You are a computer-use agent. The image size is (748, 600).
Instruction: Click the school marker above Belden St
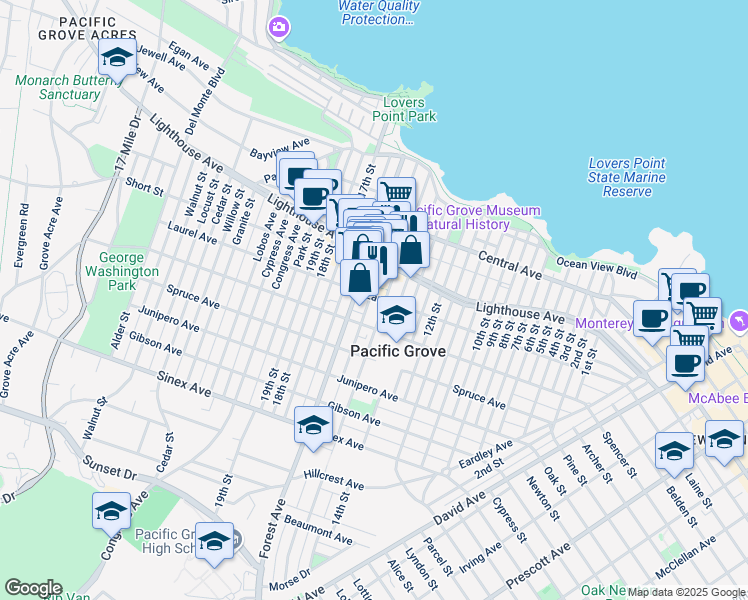tap(674, 454)
